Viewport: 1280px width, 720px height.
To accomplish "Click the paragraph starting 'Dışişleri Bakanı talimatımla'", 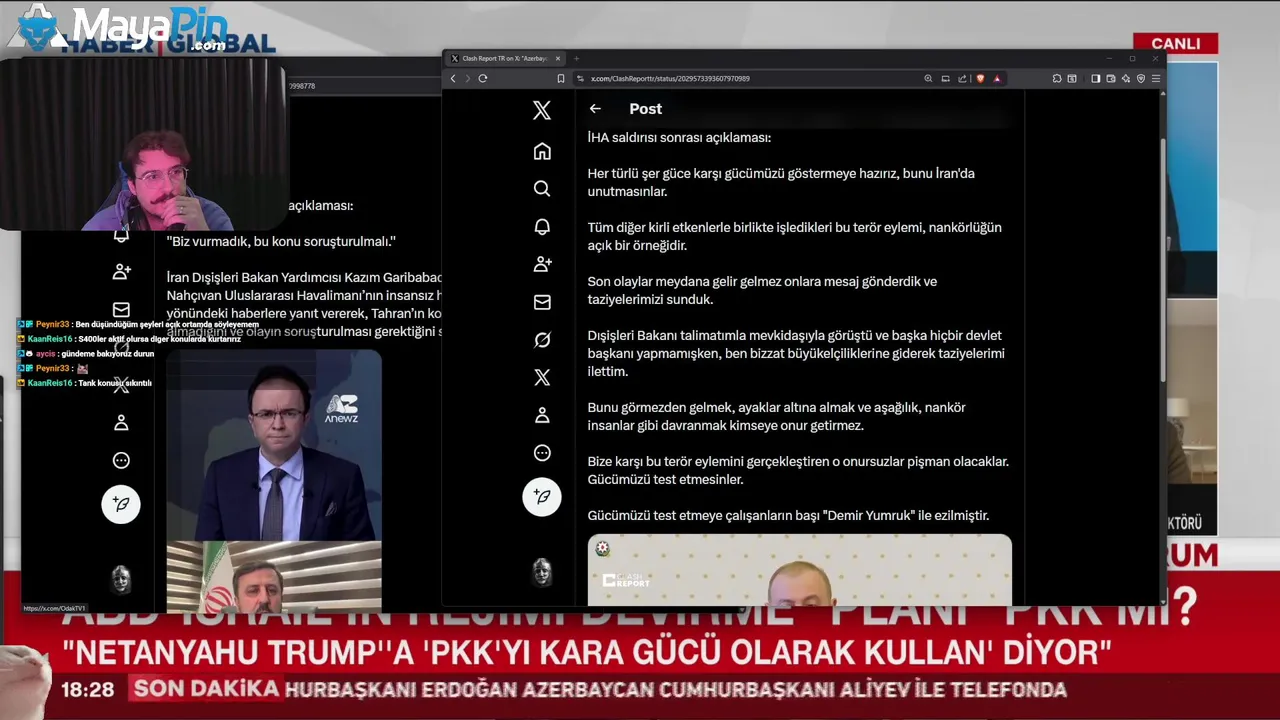I will [x=796, y=353].
